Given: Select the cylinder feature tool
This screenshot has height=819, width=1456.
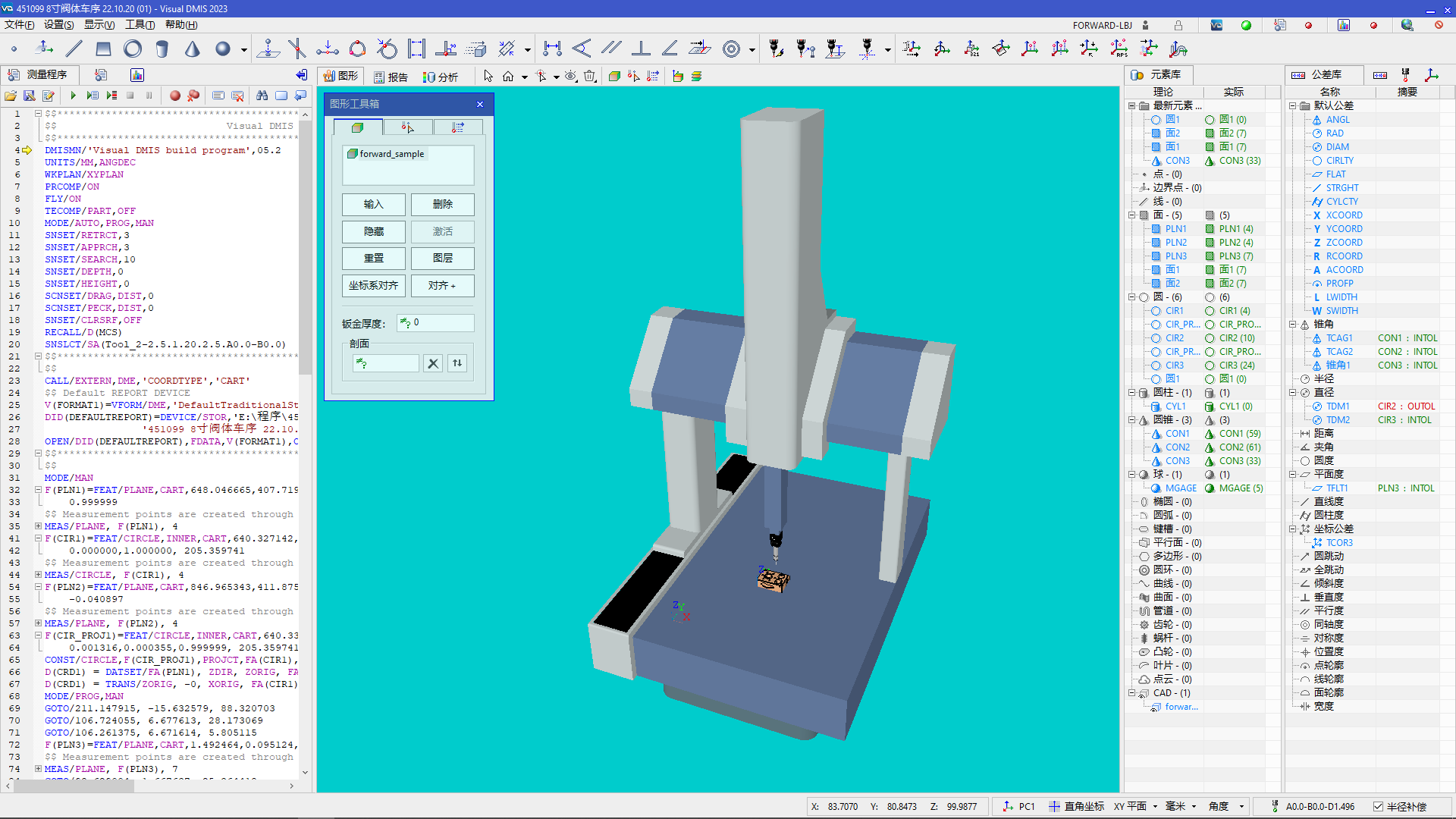Looking at the screenshot, I should [x=162, y=49].
